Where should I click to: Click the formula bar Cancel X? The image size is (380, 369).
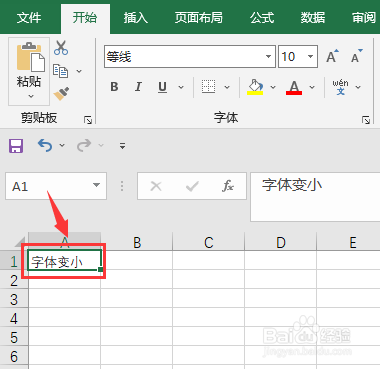coord(156,186)
